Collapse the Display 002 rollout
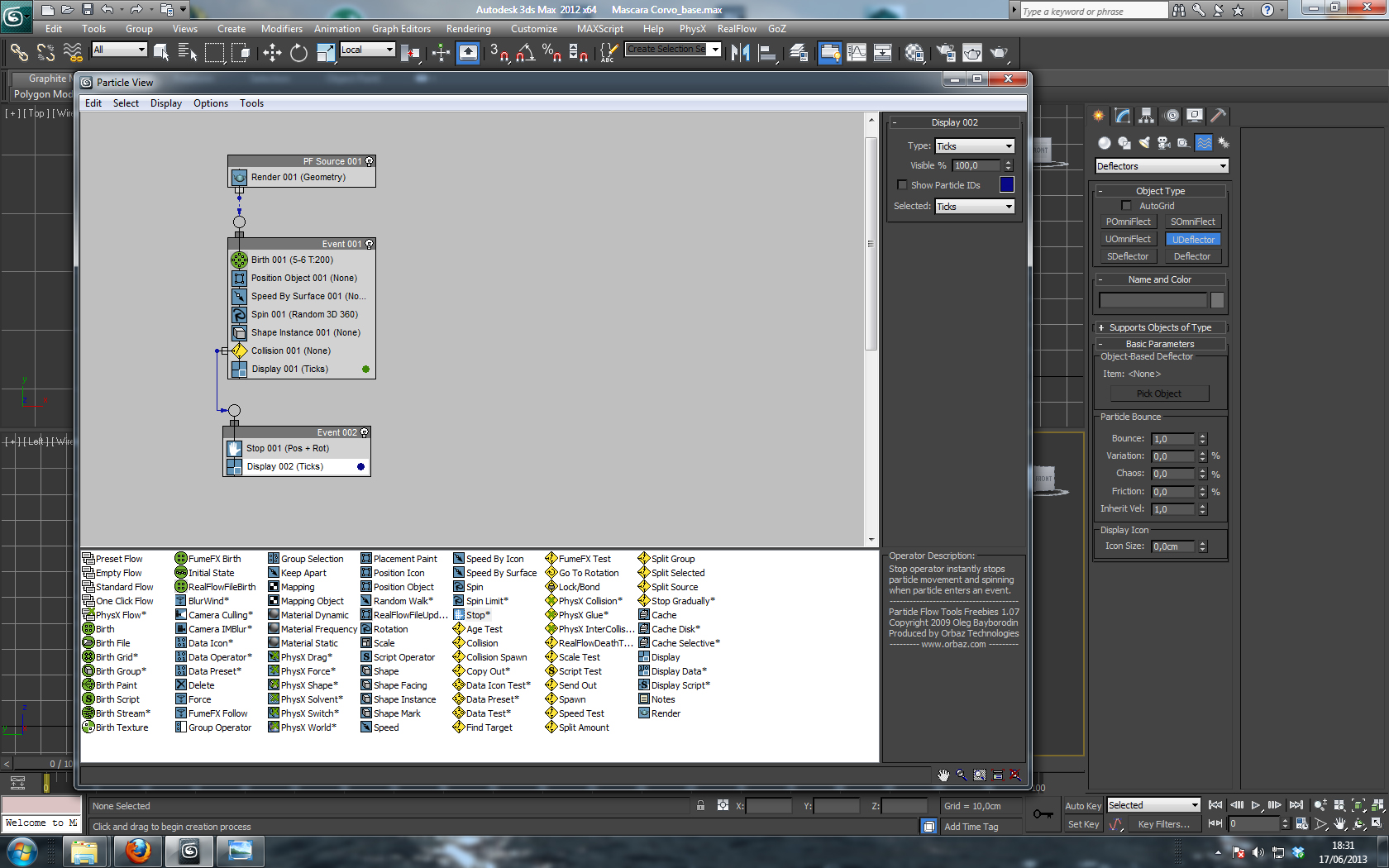The image size is (1389, 868). [955, 122]
